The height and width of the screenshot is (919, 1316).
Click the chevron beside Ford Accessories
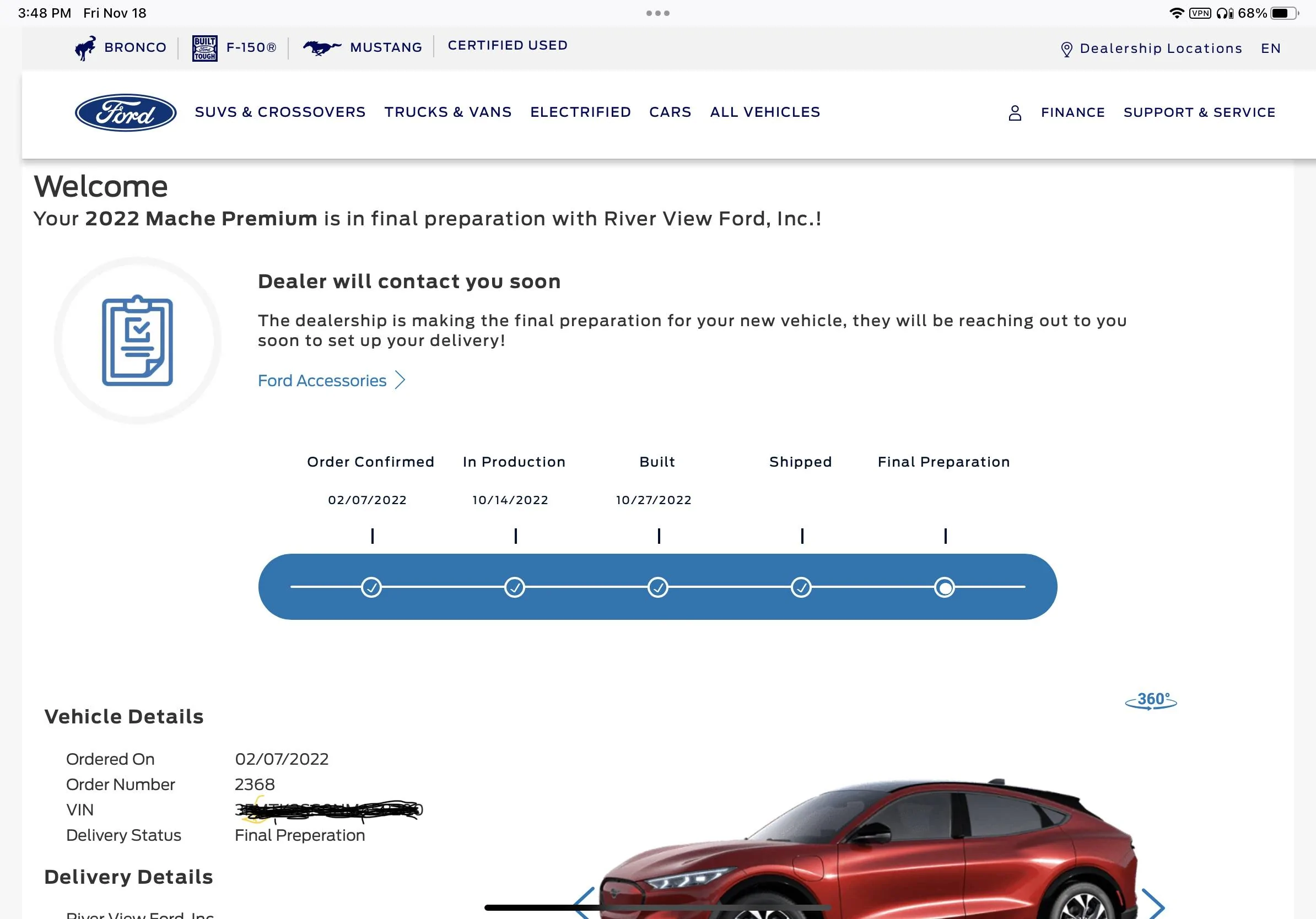click(x=400, y=380)
